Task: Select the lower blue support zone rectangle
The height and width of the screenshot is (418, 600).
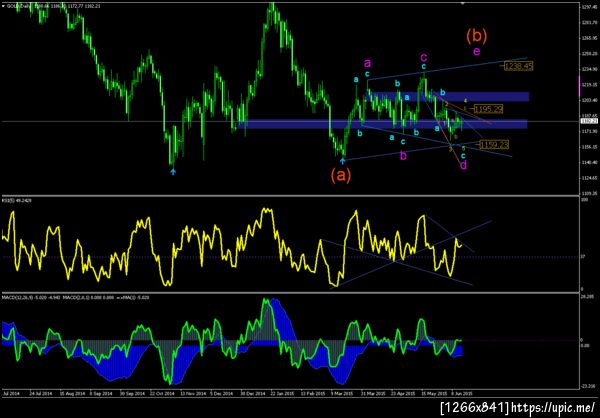Action: pyautogui.click(x=383, y=124)
